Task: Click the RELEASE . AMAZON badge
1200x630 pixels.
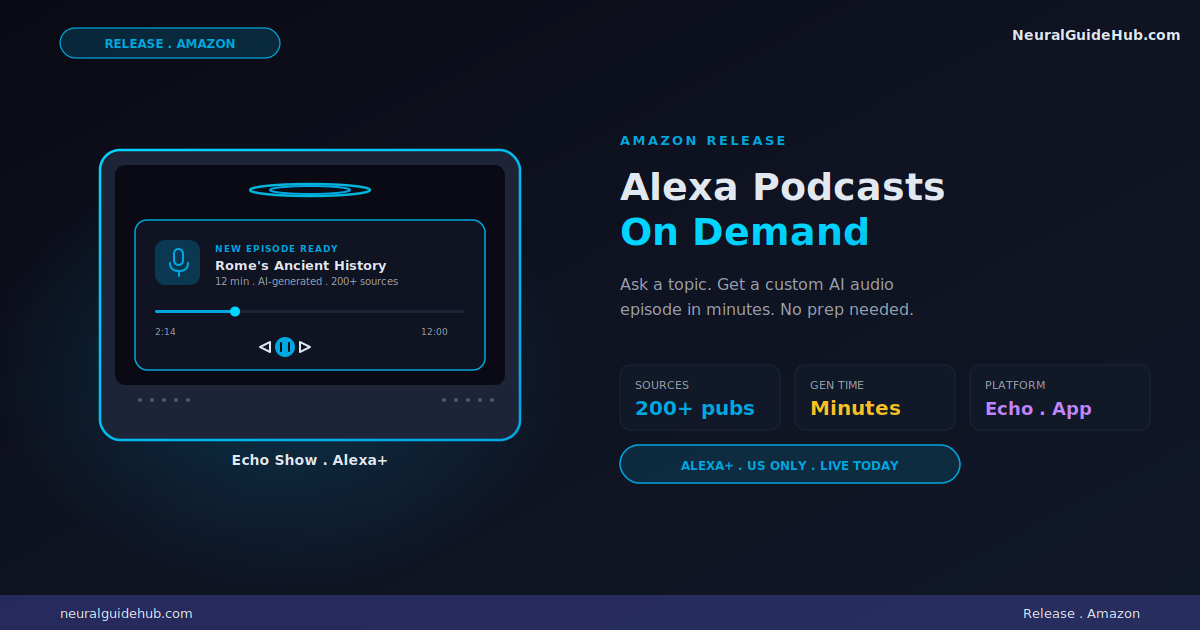Action: pyautogui.click(x=170, y=43)
